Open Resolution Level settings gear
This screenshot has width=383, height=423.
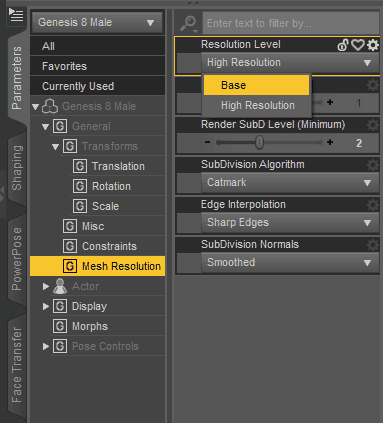coord(373,45)
